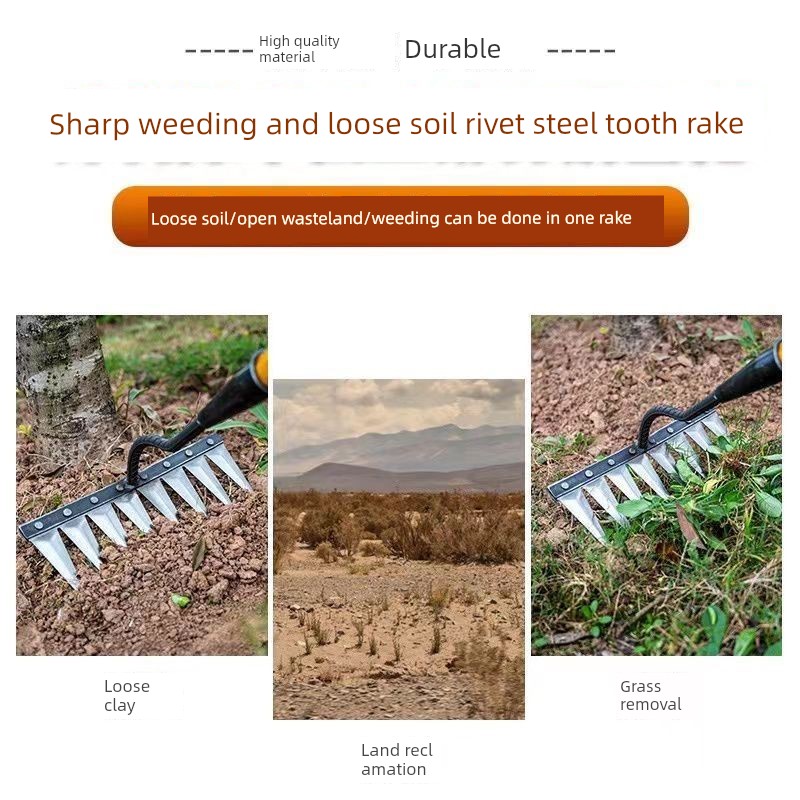Select the 'Durable' heading text

[452, 49]
